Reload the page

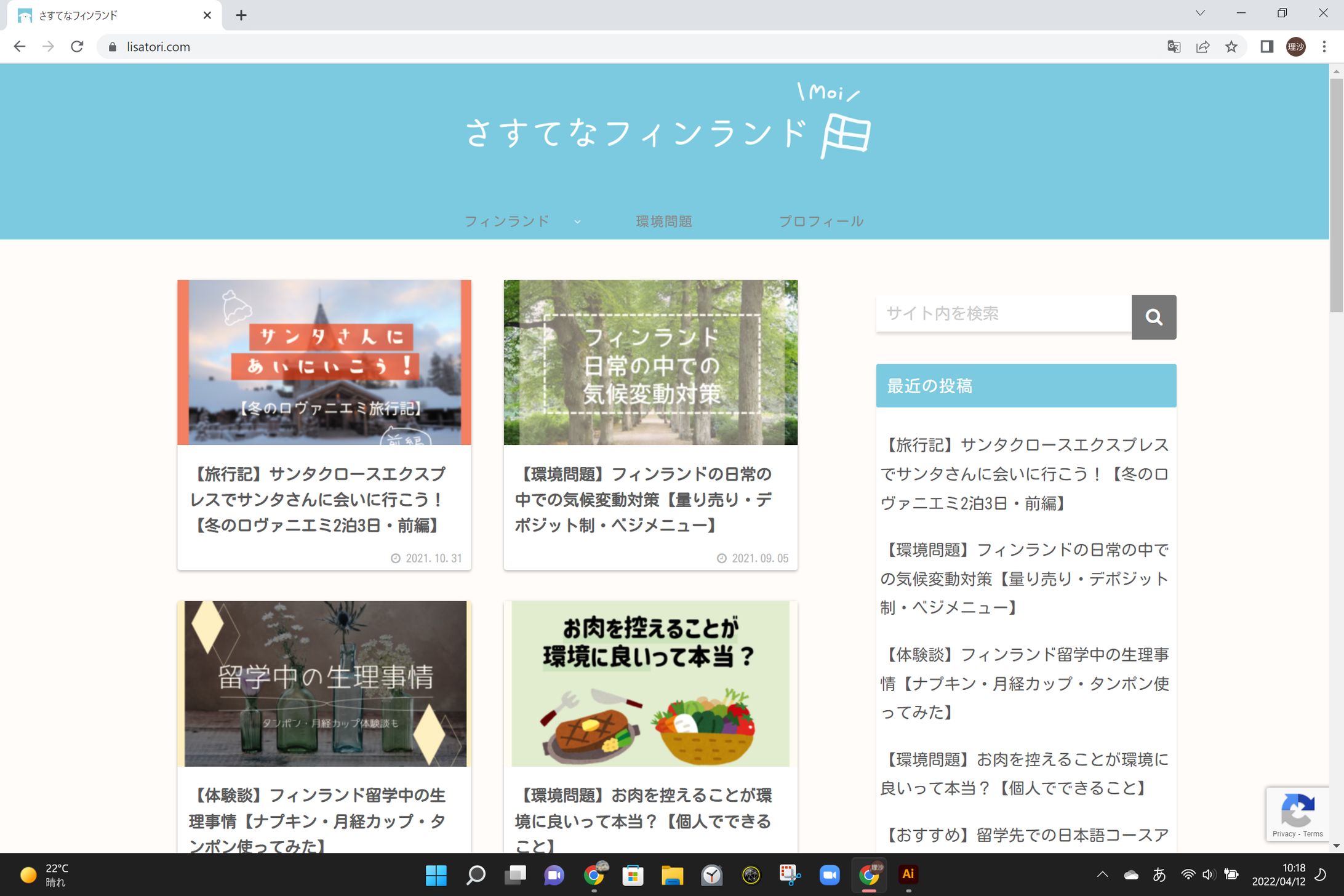[77, 47]
